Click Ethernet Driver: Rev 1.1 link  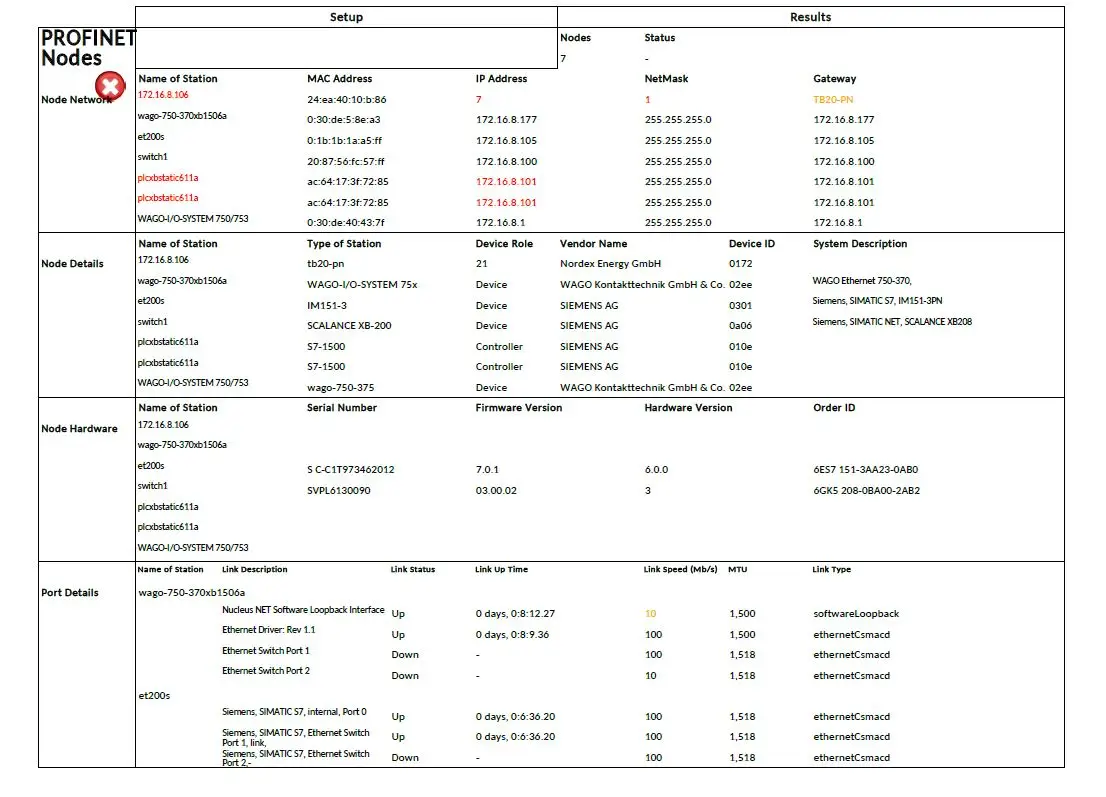[x=269, y=630]
